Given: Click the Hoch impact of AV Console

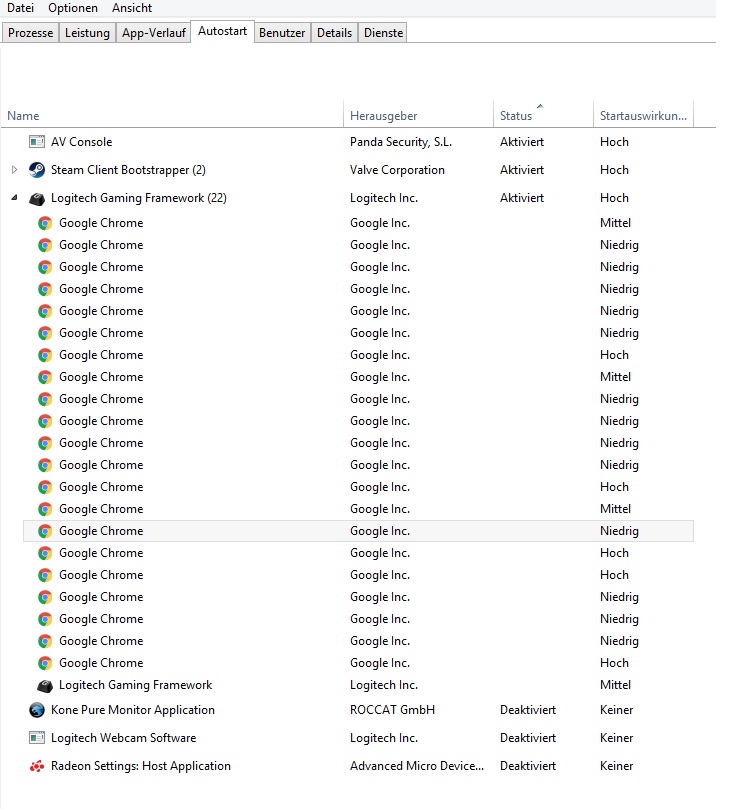Looking at the screenshot, I should pos(614,142).
